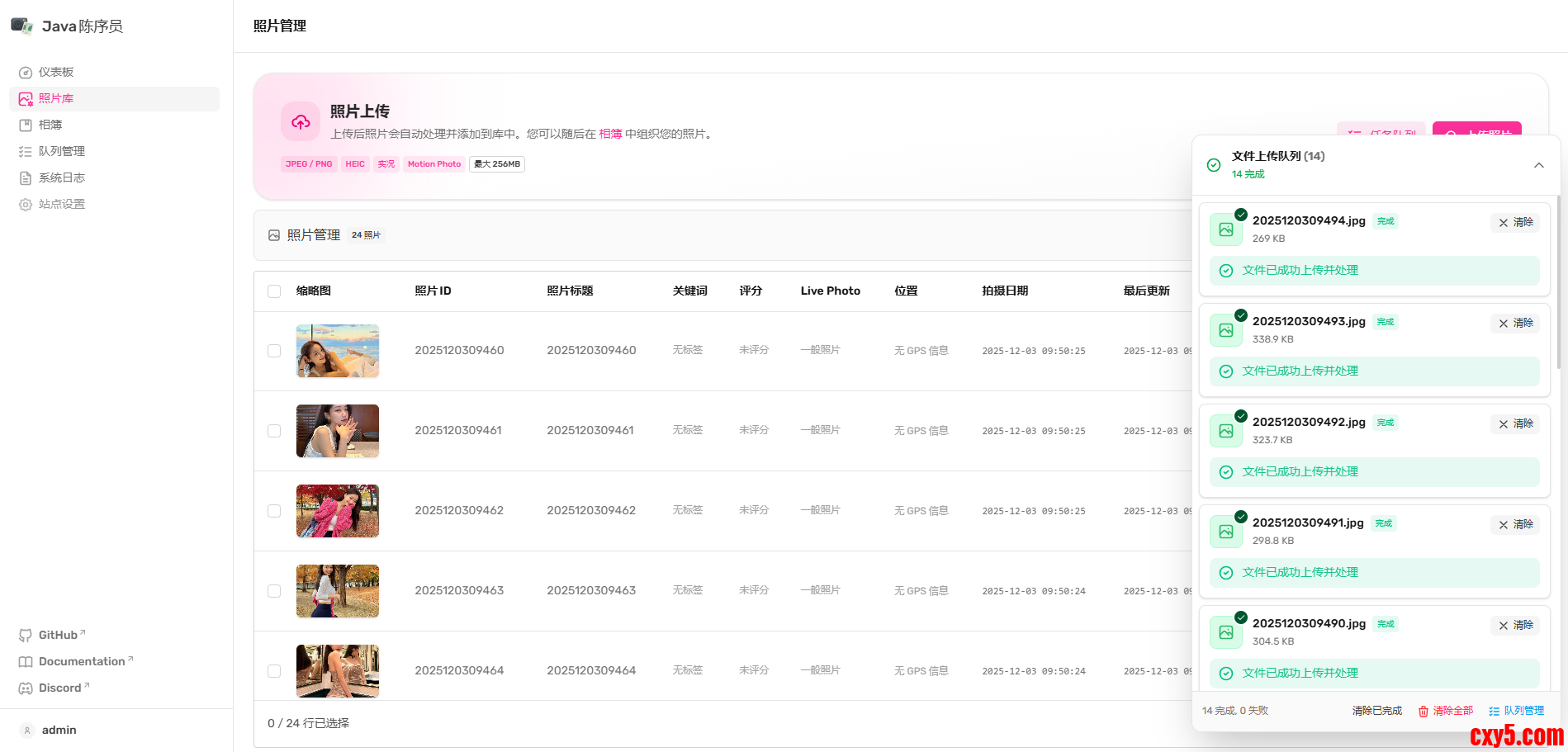The image size is (1568, 752).
Task: Click clear completed in upload queue
Action: tap(1376, 711)
